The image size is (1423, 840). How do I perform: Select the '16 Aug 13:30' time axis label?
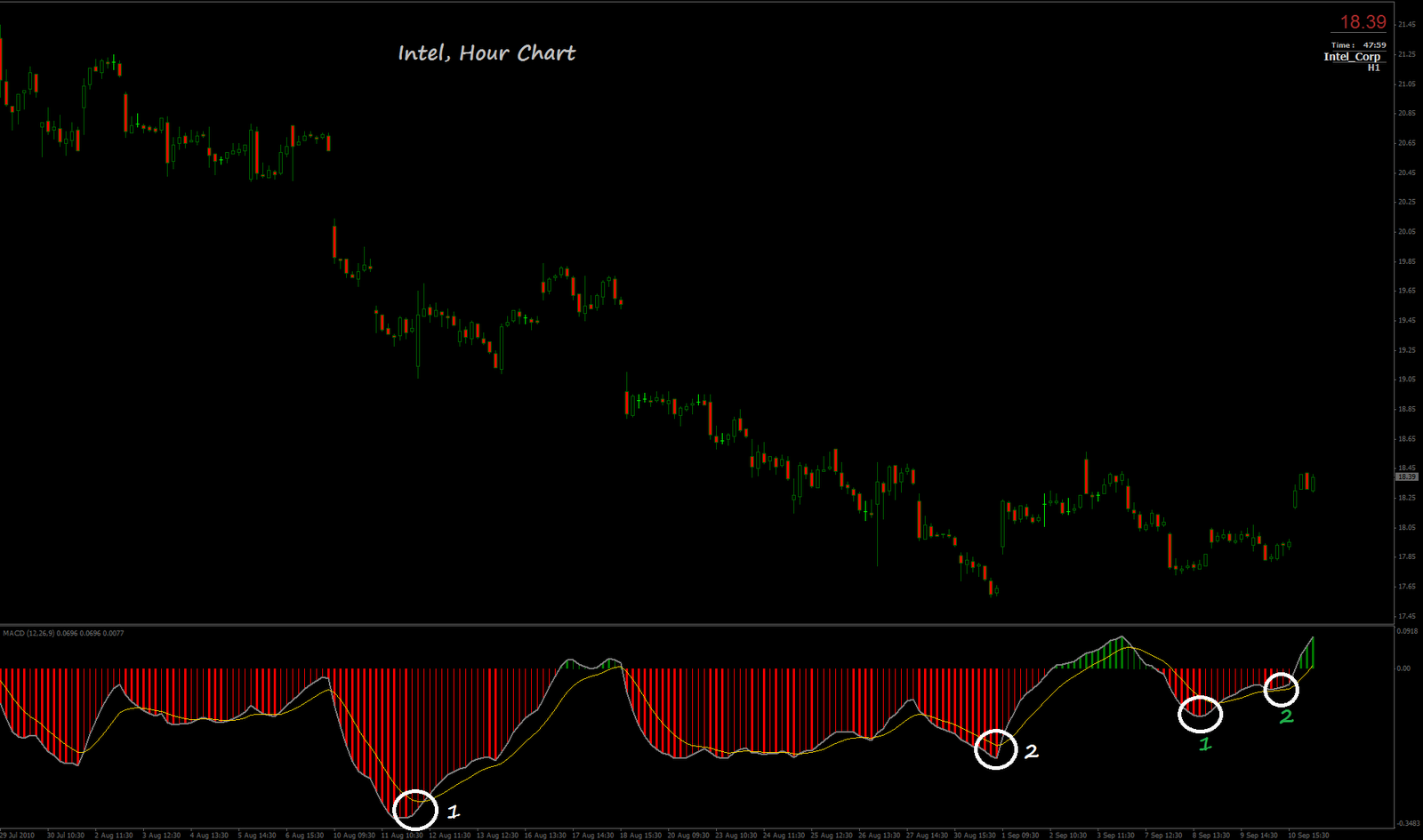tap(545, 836)
